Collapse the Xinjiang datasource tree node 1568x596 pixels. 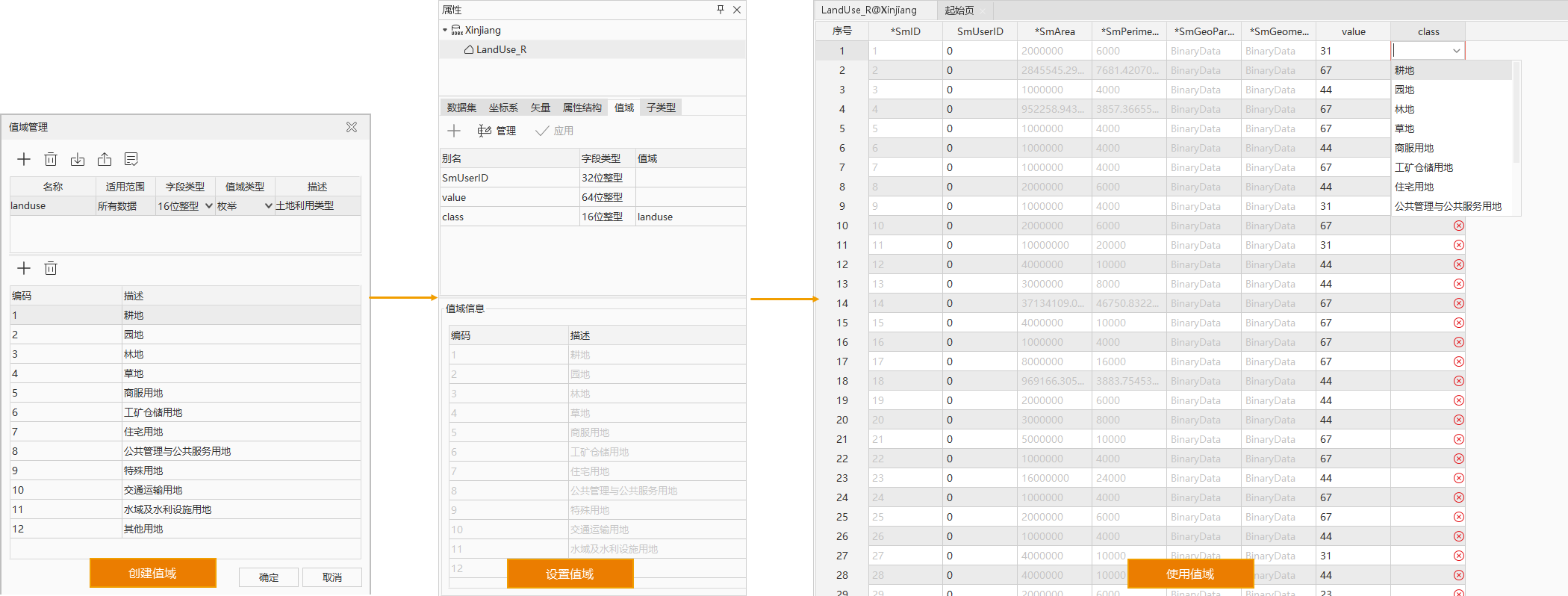(x=445, y=31)
